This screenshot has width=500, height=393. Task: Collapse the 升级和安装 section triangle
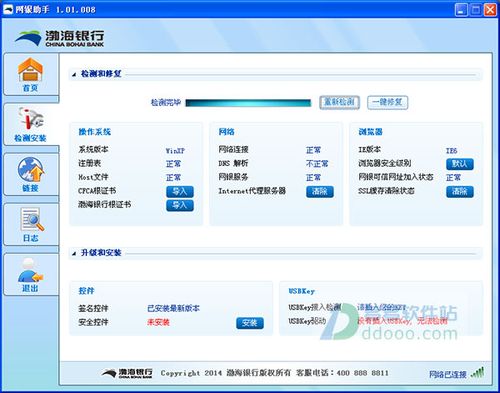(74, 254)
